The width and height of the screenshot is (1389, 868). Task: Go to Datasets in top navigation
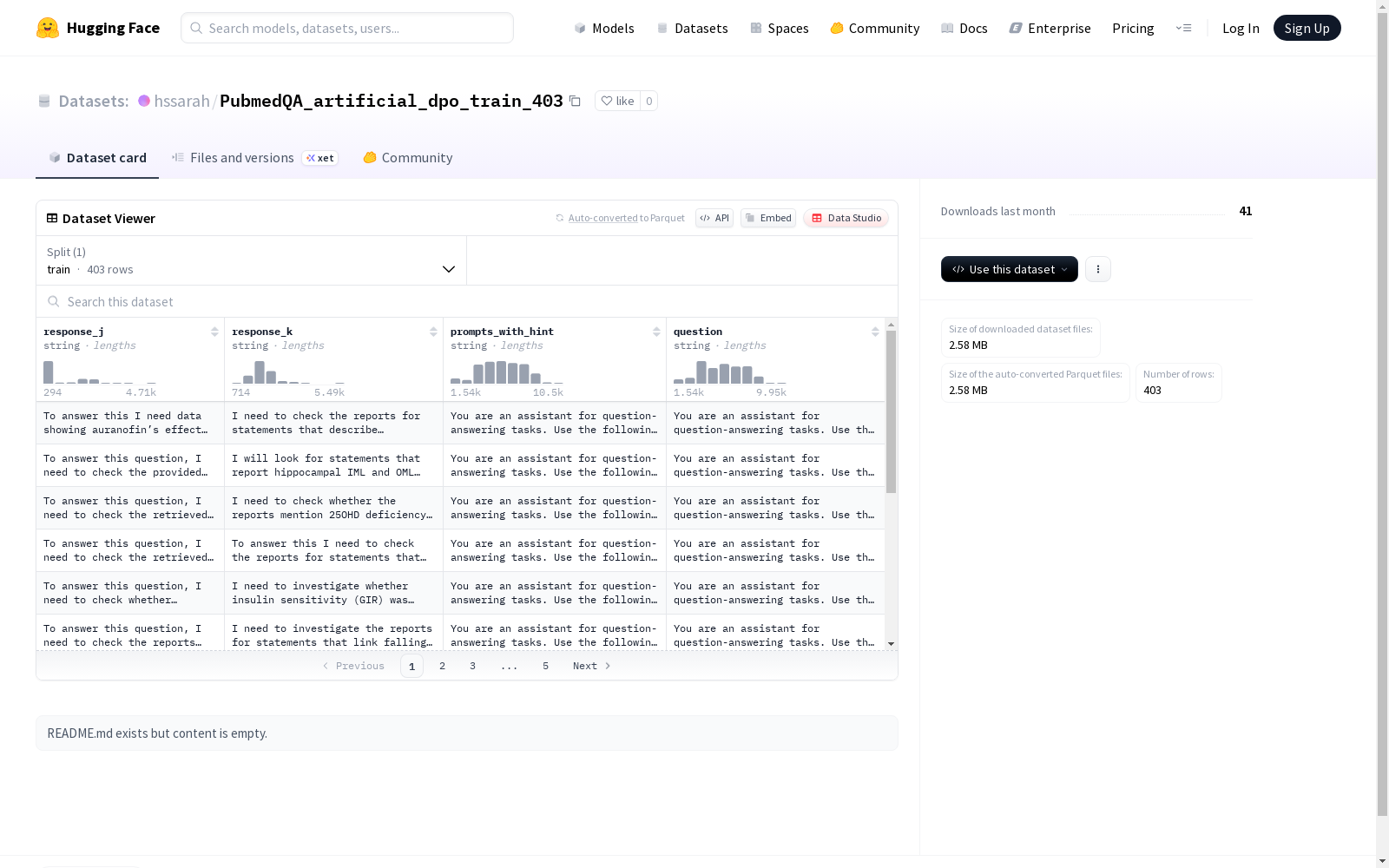692,28
